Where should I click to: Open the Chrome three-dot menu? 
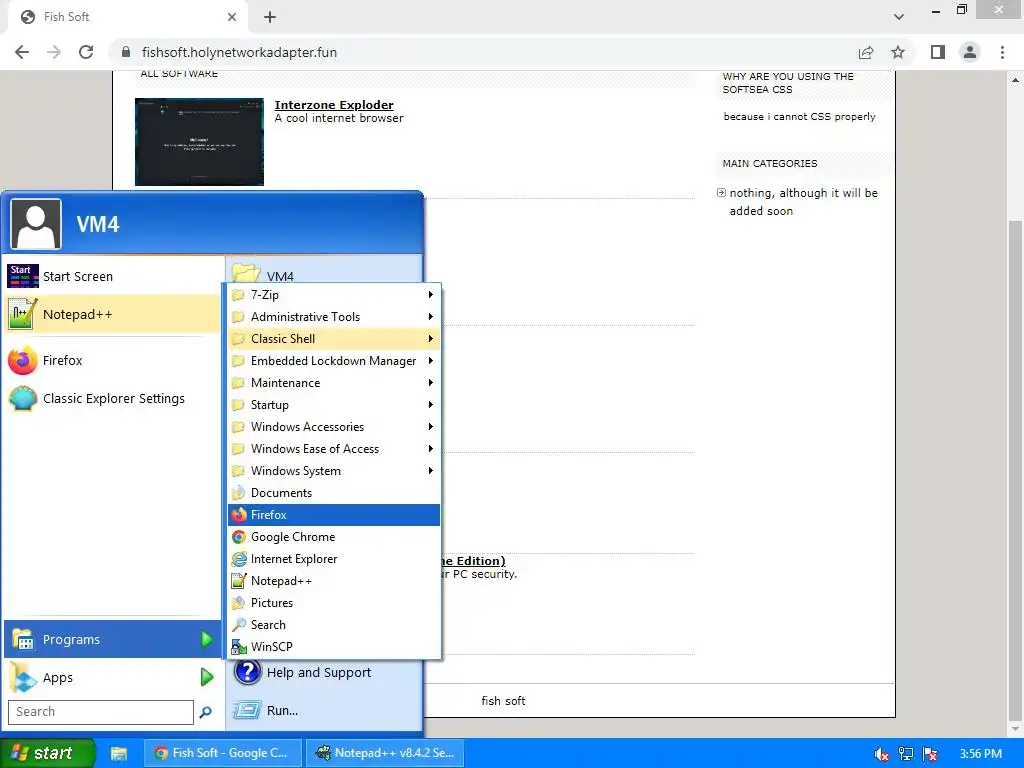click(x=1002, y=52)
